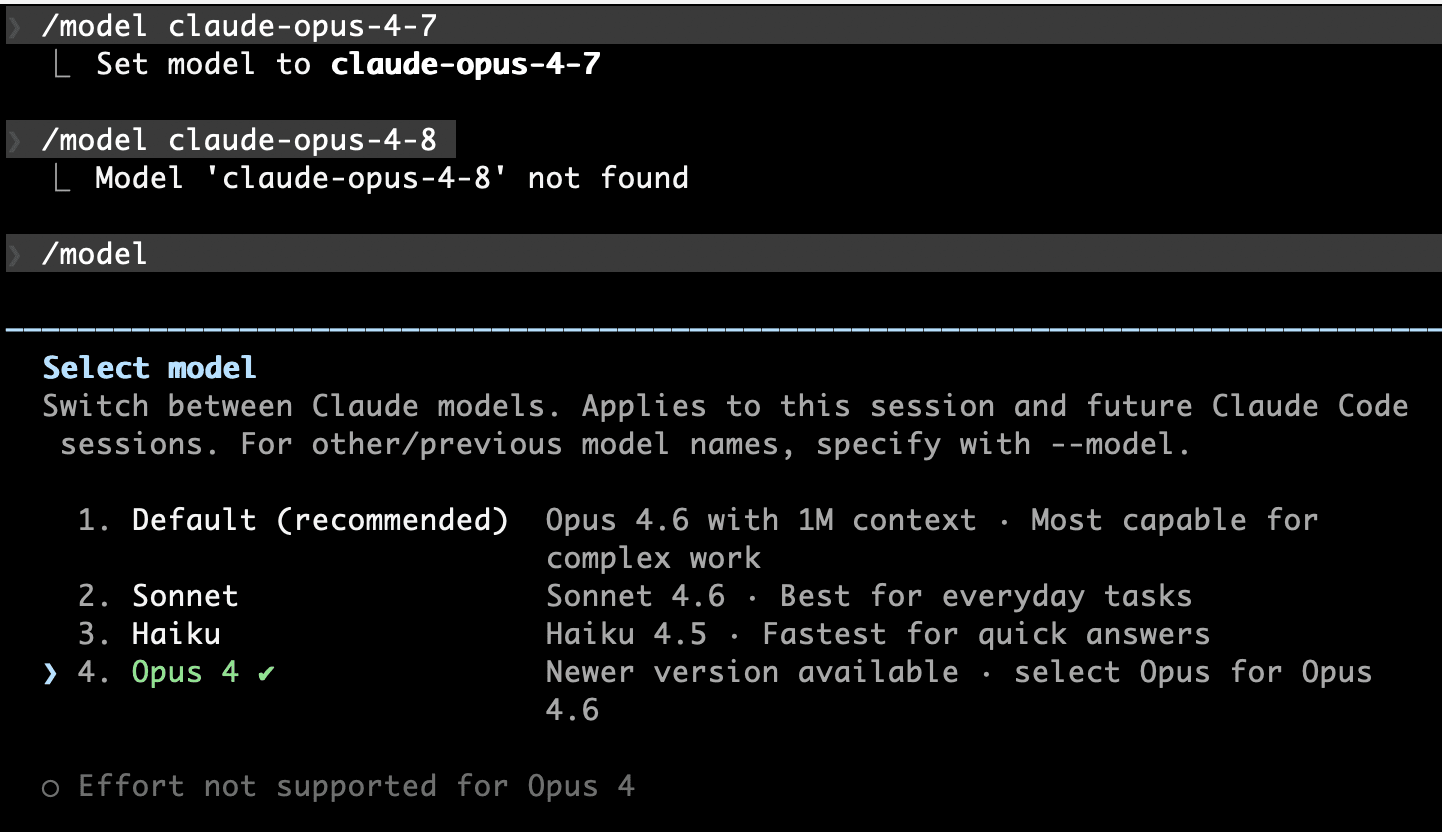
Task: Click the green checkmark beside Opus 4
Action: [265, 672]
